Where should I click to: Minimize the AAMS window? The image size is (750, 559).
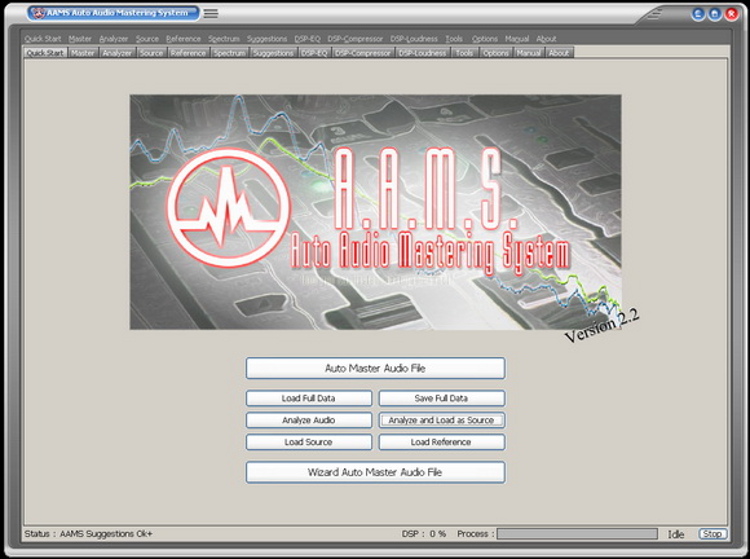(698, 14)
